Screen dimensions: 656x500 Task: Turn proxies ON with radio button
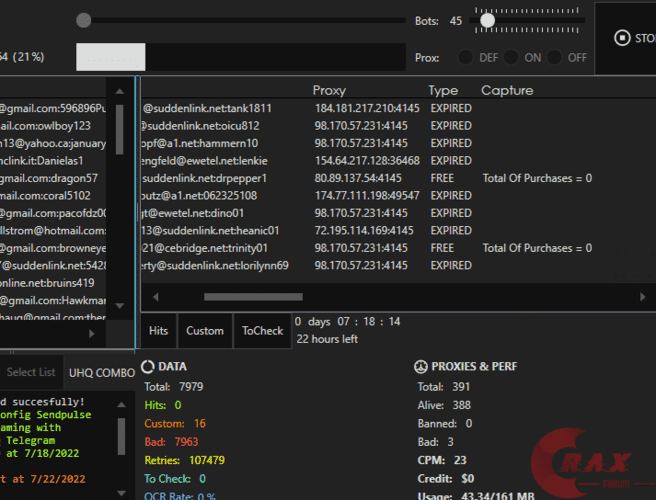click(x=512, y=58)
